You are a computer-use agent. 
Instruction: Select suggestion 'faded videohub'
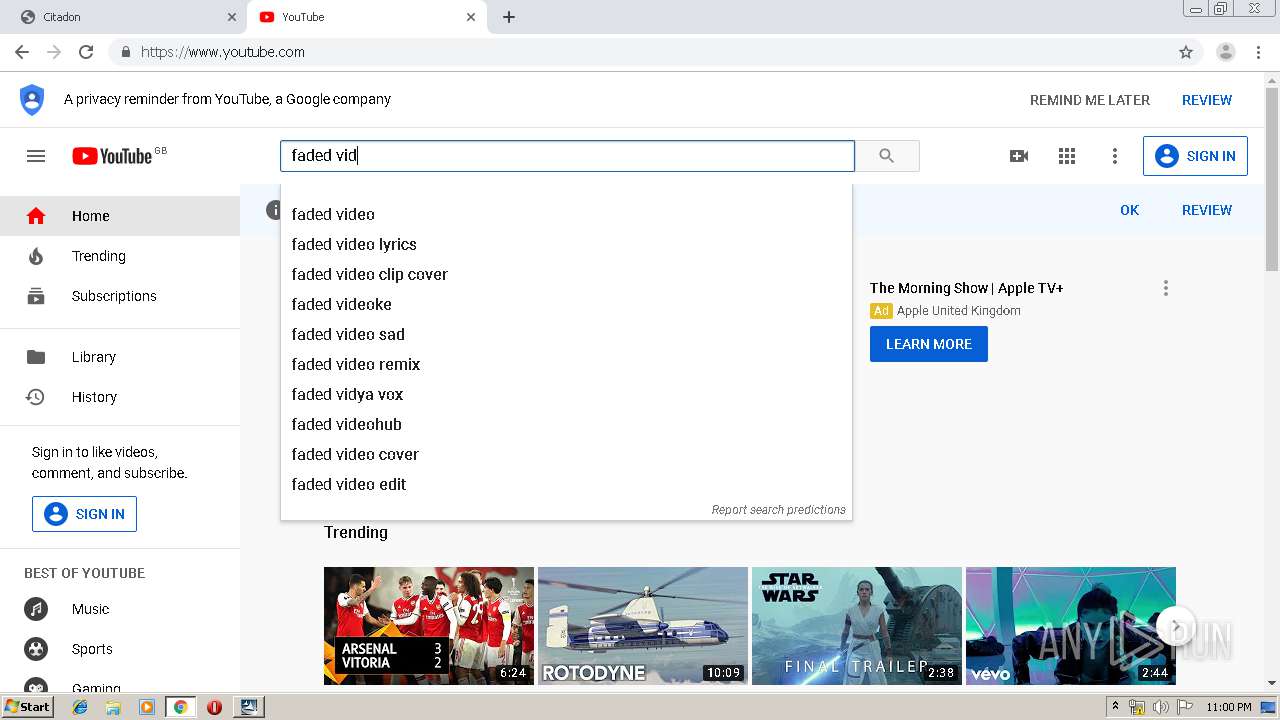click(566, 424)
